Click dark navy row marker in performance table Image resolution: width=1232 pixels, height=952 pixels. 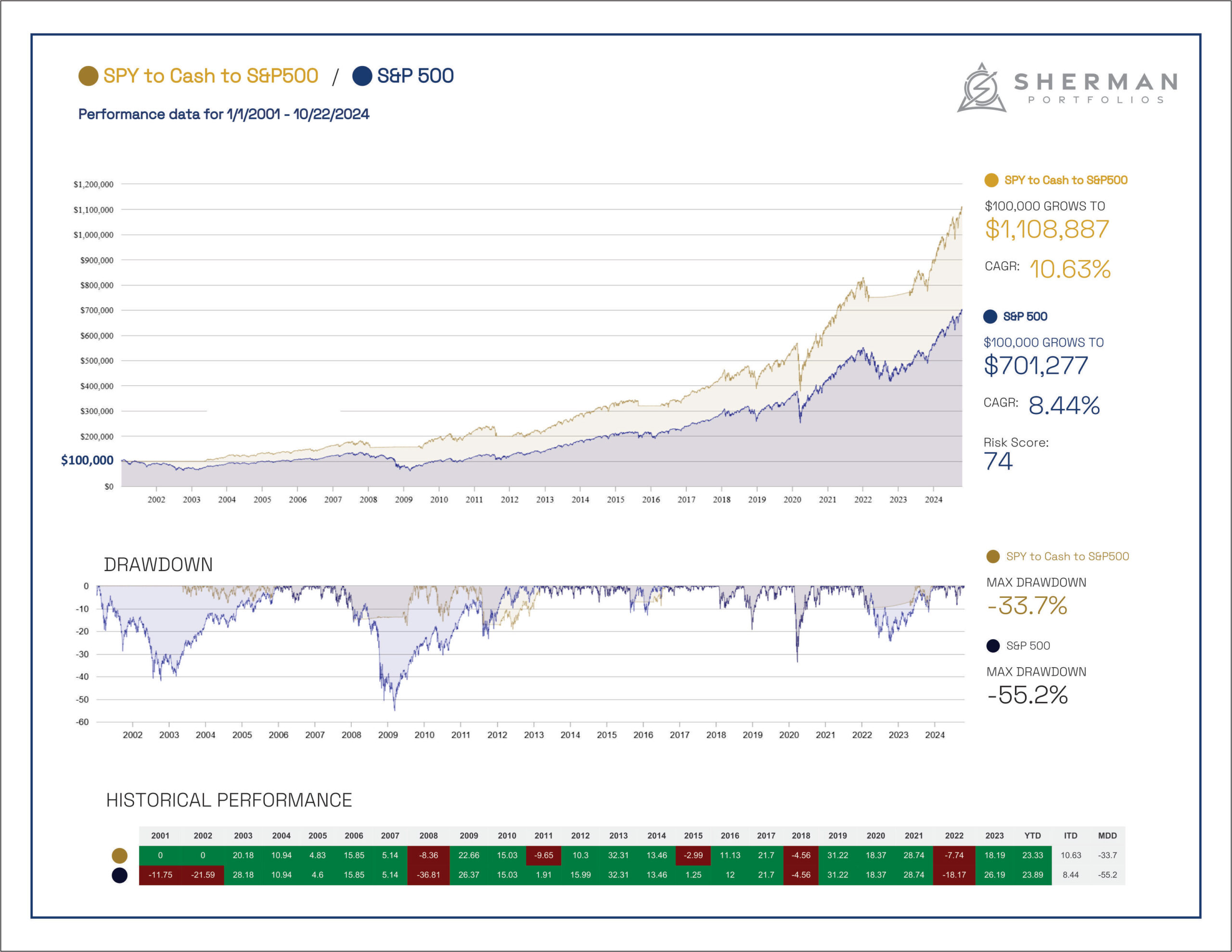pyautogui.click(x=119, y=876)
